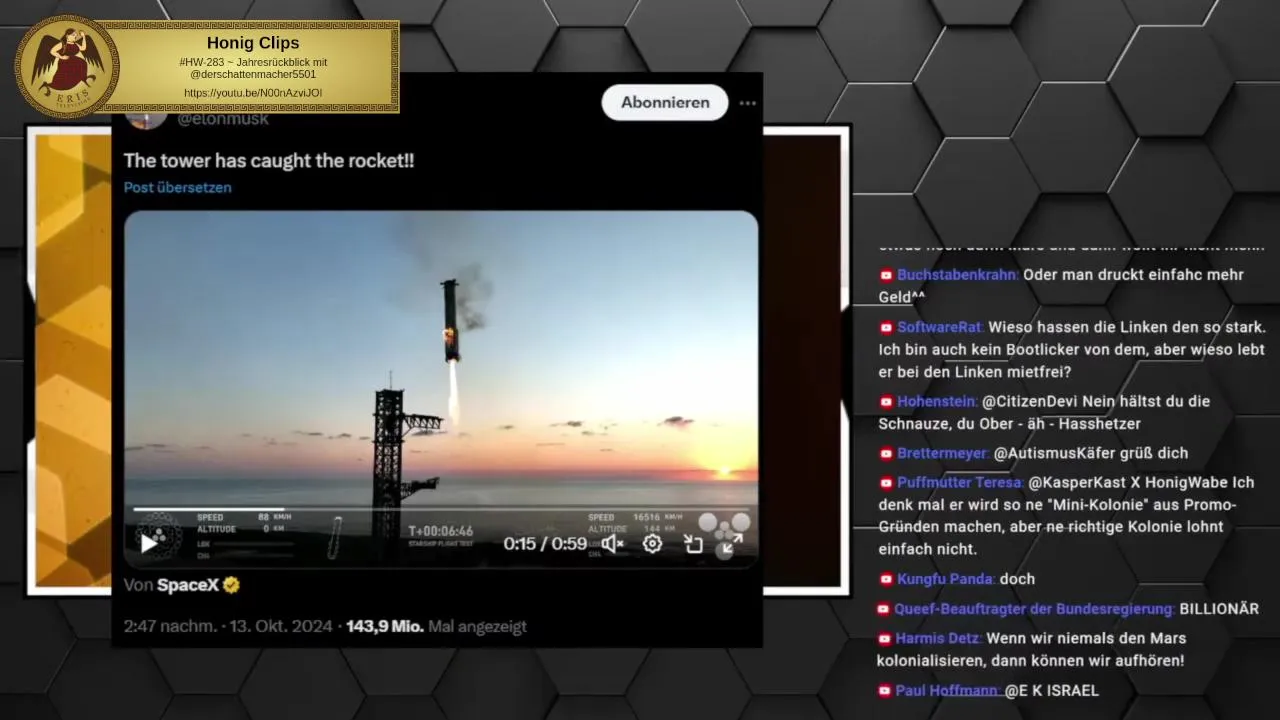This screenshot has height=720, width=1280.
Task: Click chat username Harmis Detz
Action: [x=938, y=638]
